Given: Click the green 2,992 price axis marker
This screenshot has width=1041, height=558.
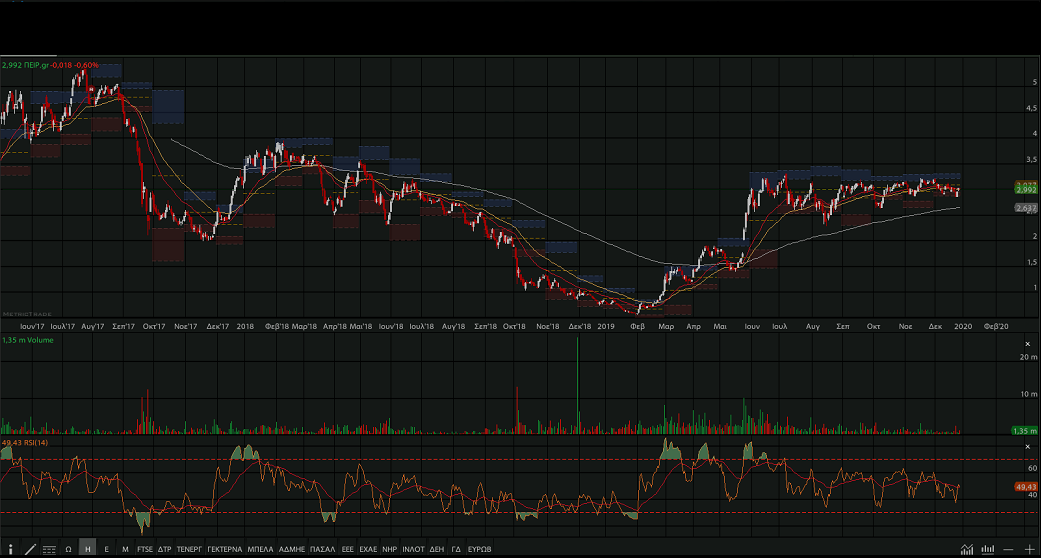Looking at the screenshot, I should pyautogui.click(x=1025, y=189).
